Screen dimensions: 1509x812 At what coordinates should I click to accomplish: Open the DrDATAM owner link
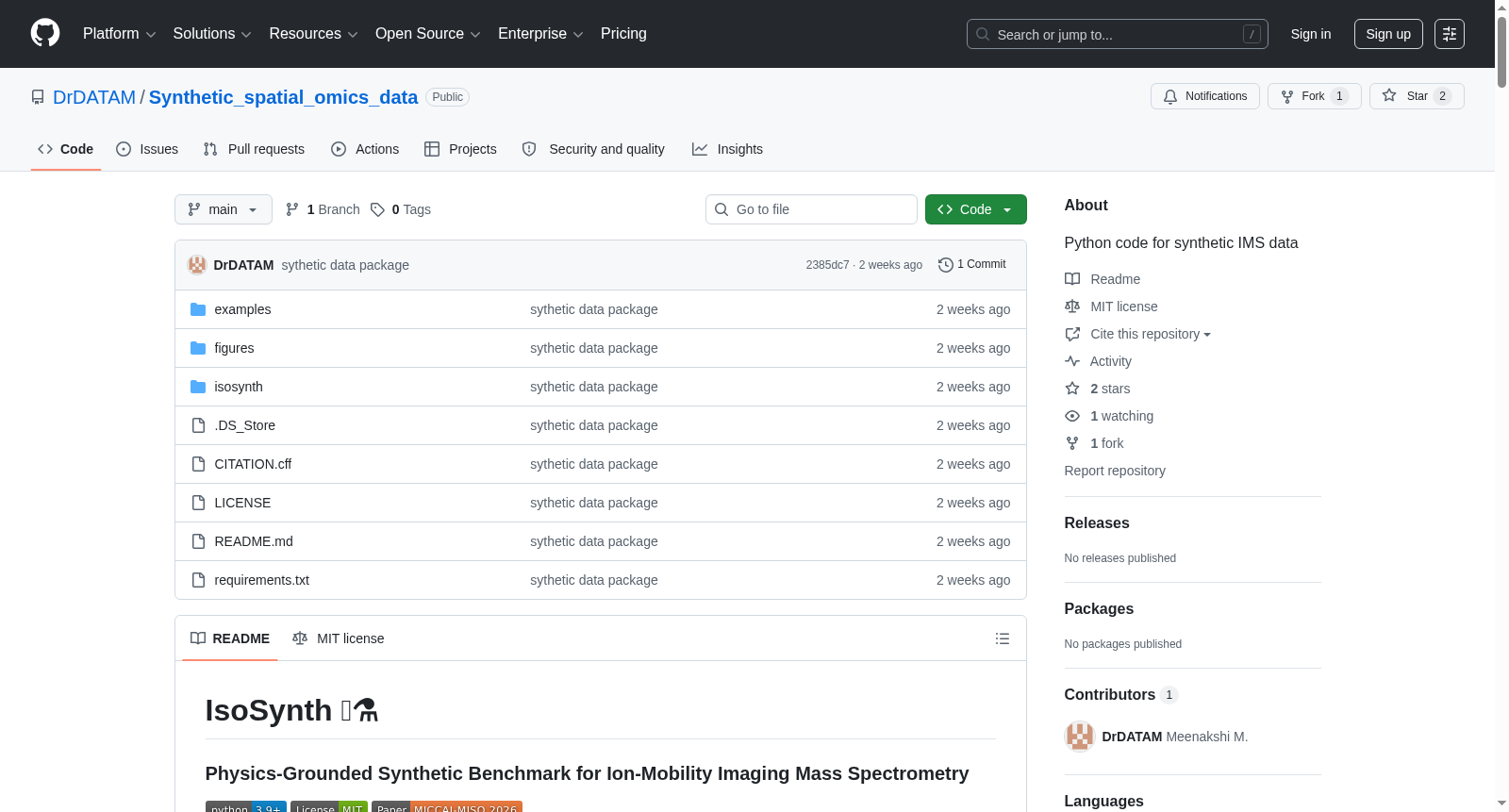click(94, 97)
